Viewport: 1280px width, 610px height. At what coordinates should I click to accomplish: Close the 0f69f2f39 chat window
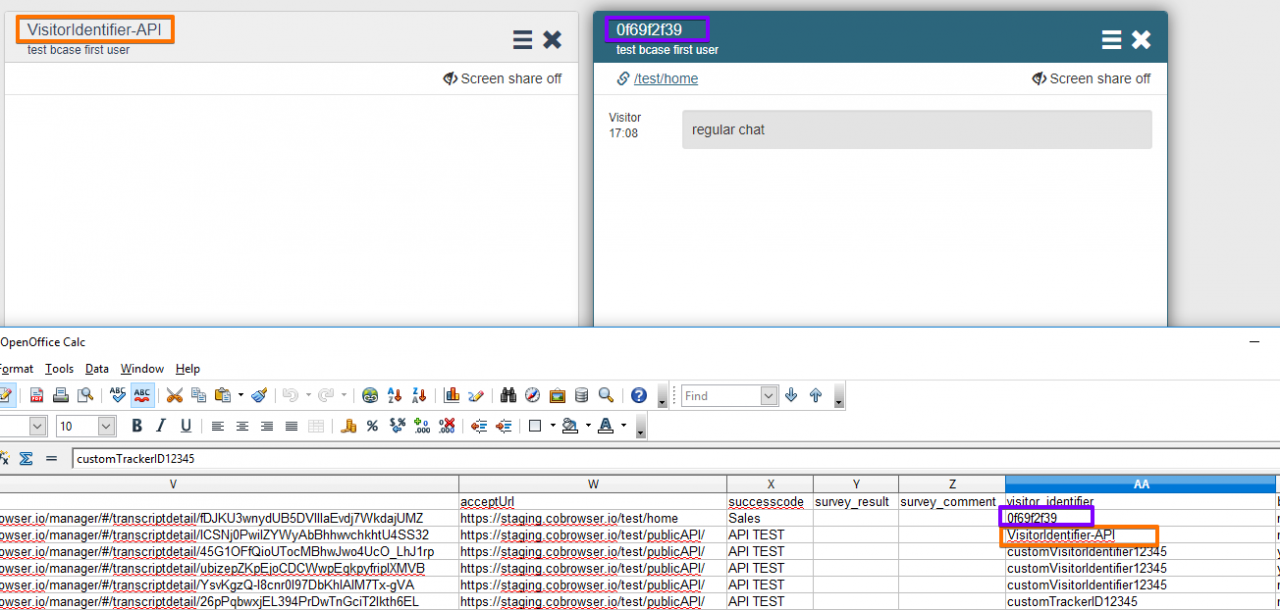click(x=1141, y=40)
